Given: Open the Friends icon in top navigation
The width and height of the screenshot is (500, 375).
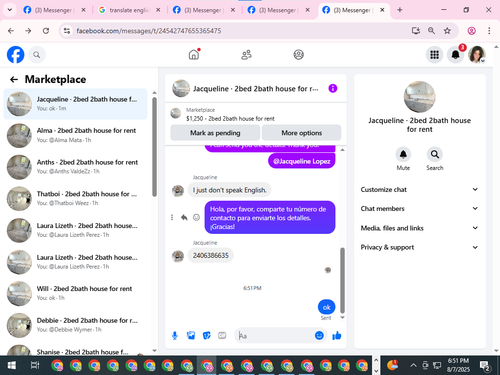Looking at the screenshot, I should pos(246,54).
